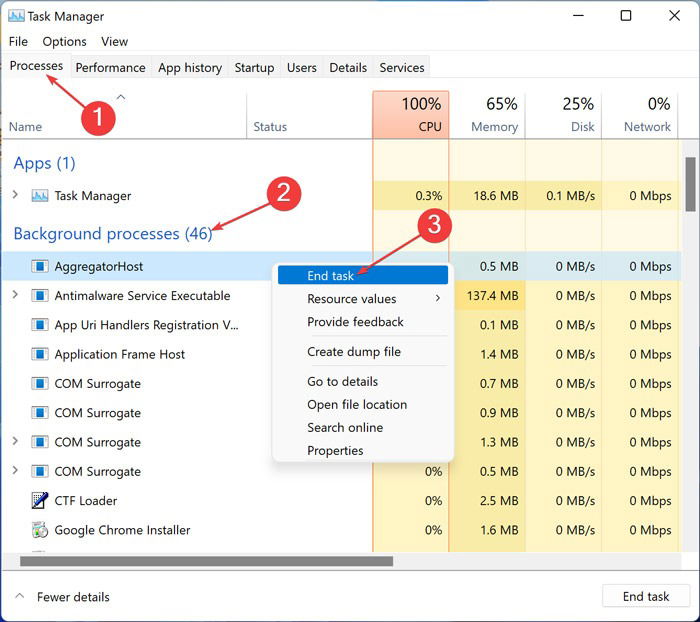Click the CTF Loader pen icon

[x=40, y=501]
